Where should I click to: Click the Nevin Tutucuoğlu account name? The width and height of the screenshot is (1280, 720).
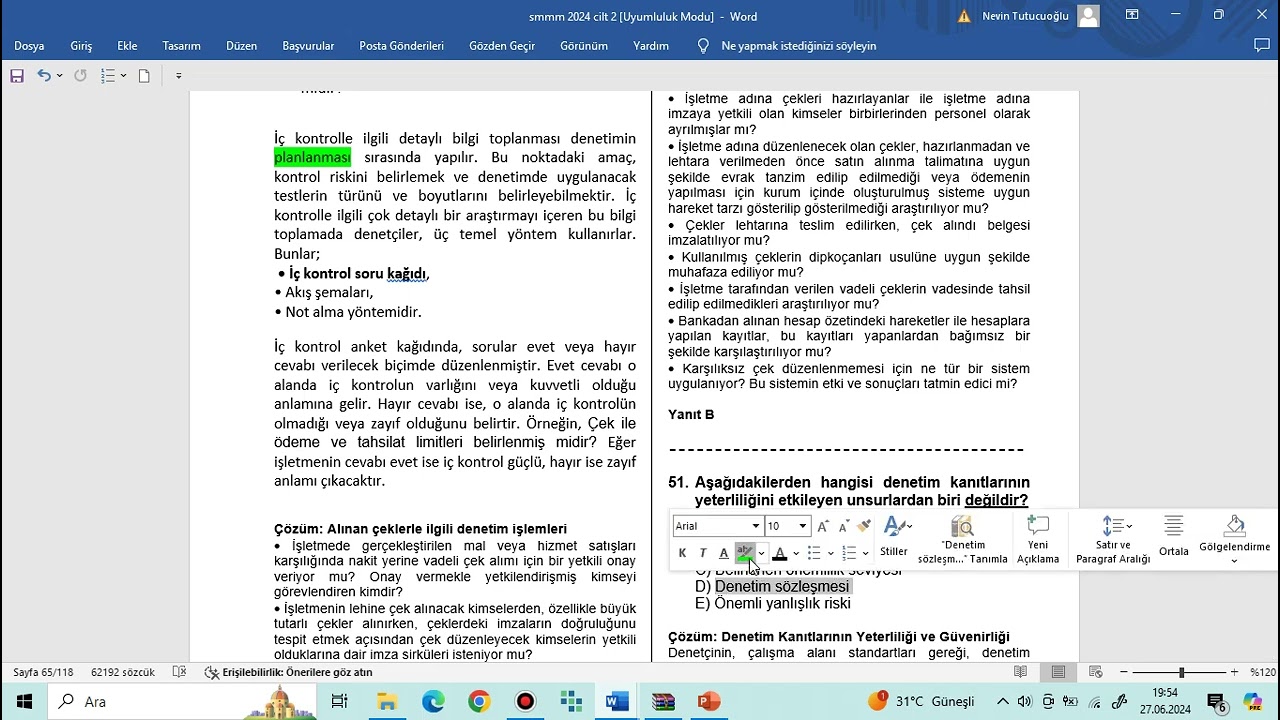[1025, 16]
